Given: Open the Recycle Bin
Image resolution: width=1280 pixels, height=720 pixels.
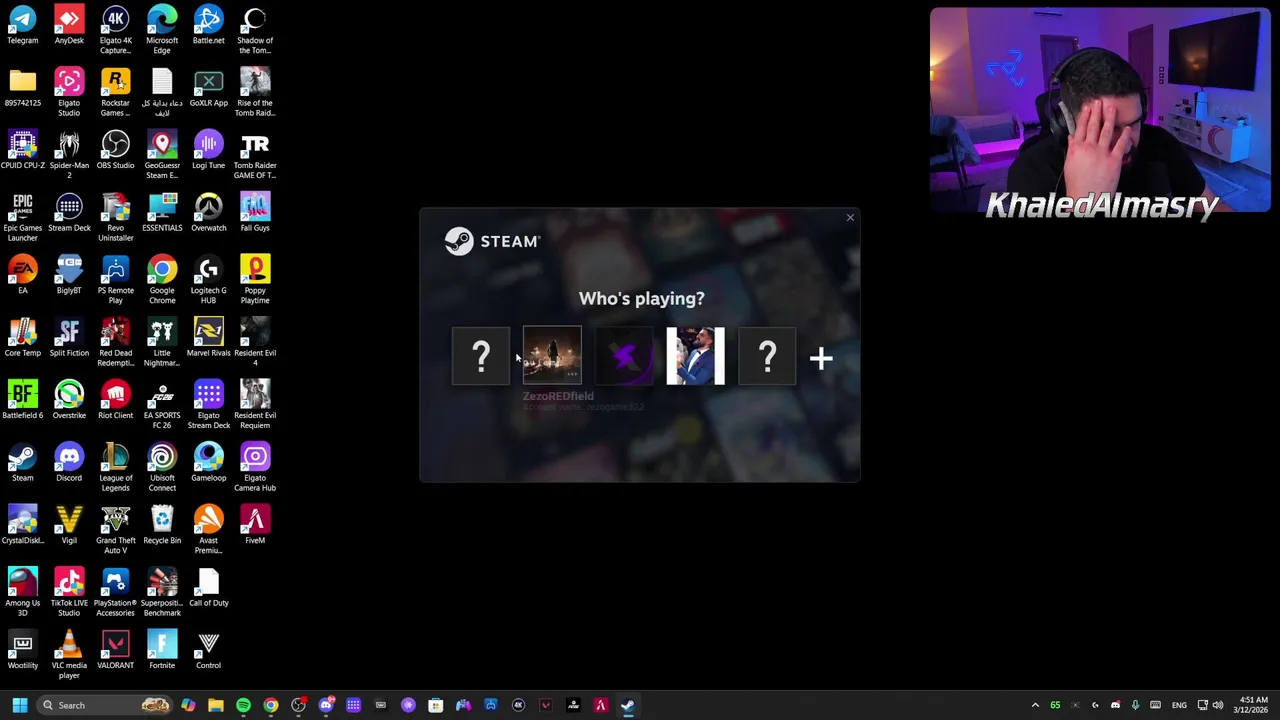Looking at the screenshot, I should 162,526.
